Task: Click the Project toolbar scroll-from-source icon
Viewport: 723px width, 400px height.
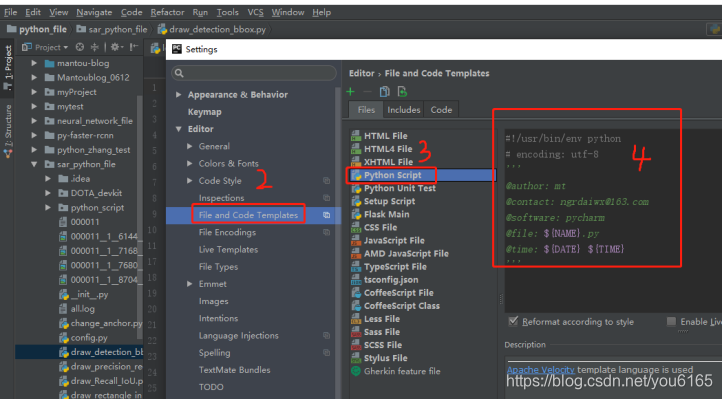Action: (80, 47)
